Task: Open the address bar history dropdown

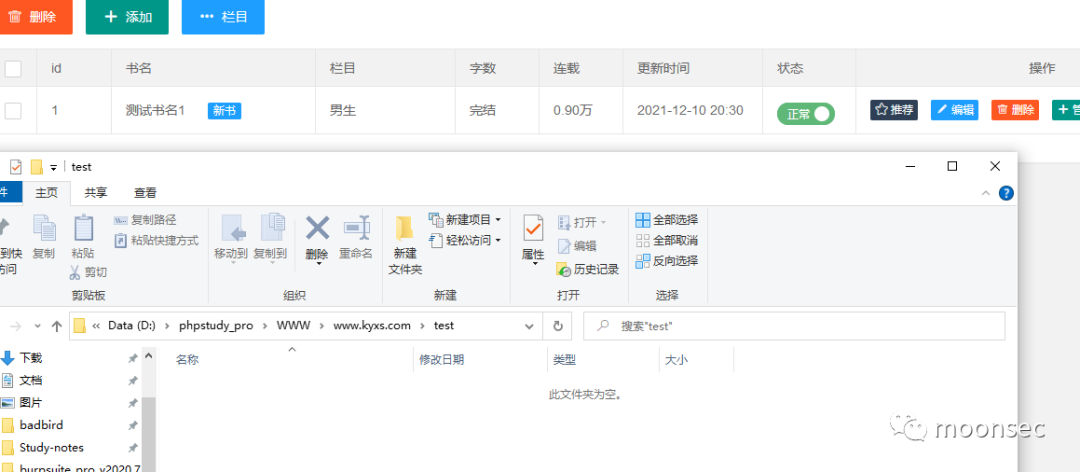Action: 529,326
